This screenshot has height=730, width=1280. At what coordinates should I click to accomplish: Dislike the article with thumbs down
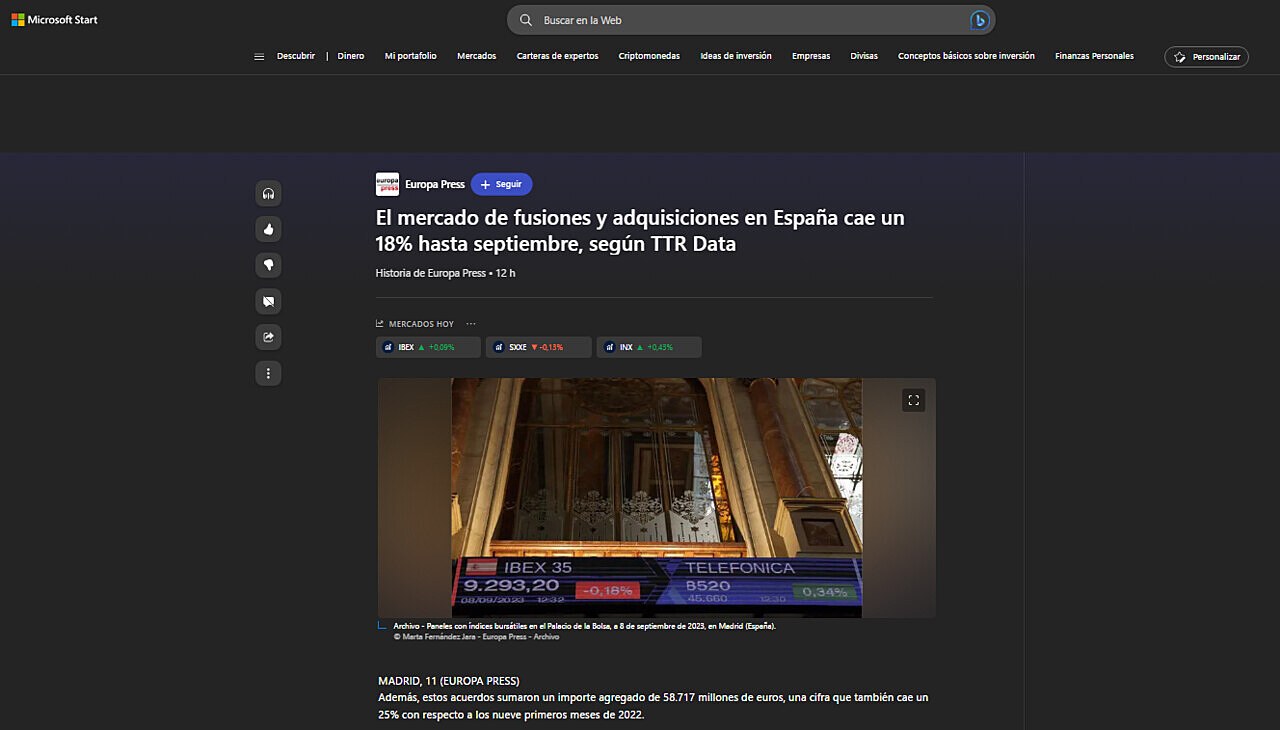[x=268, y=265]
